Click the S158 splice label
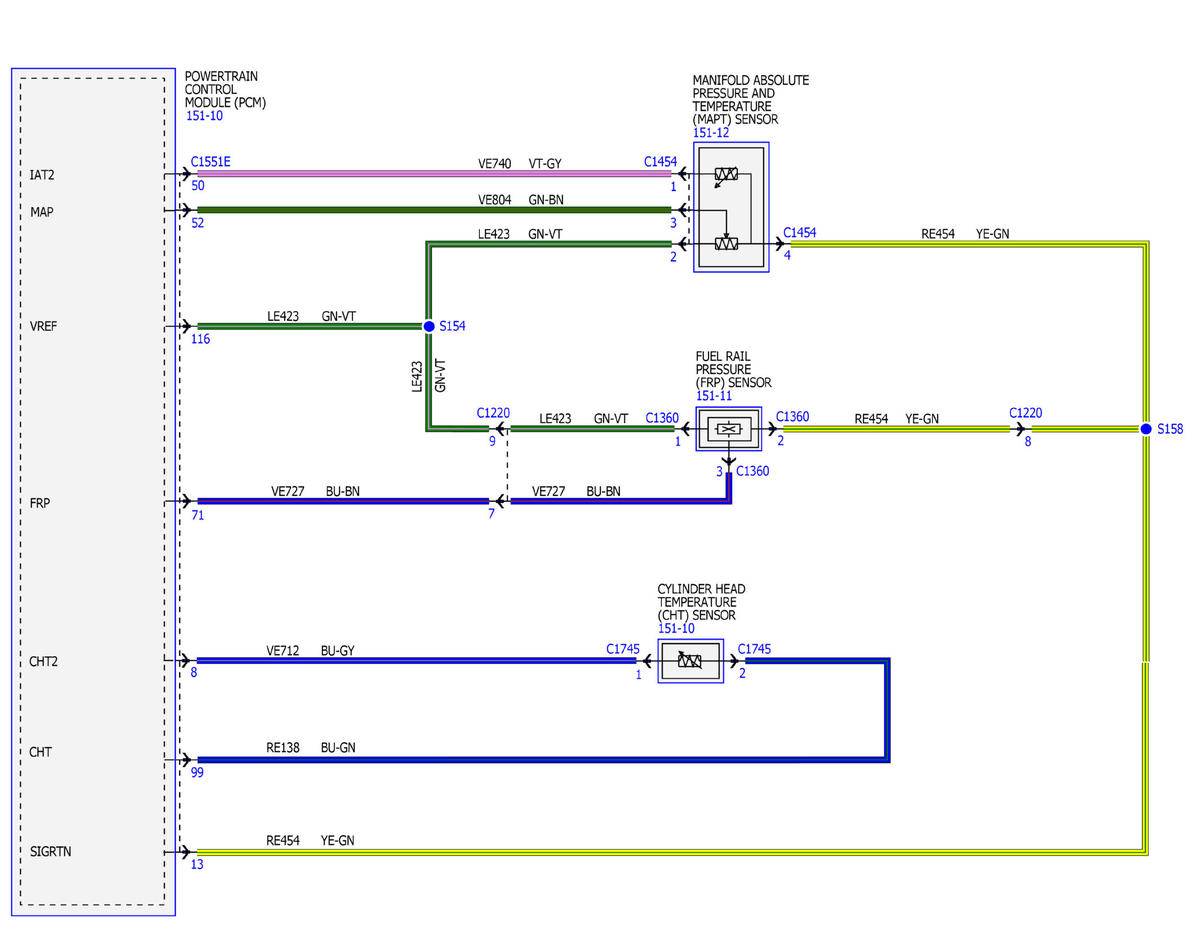This screenshot has width=1200, height=927. click(x=1170, y=429)
